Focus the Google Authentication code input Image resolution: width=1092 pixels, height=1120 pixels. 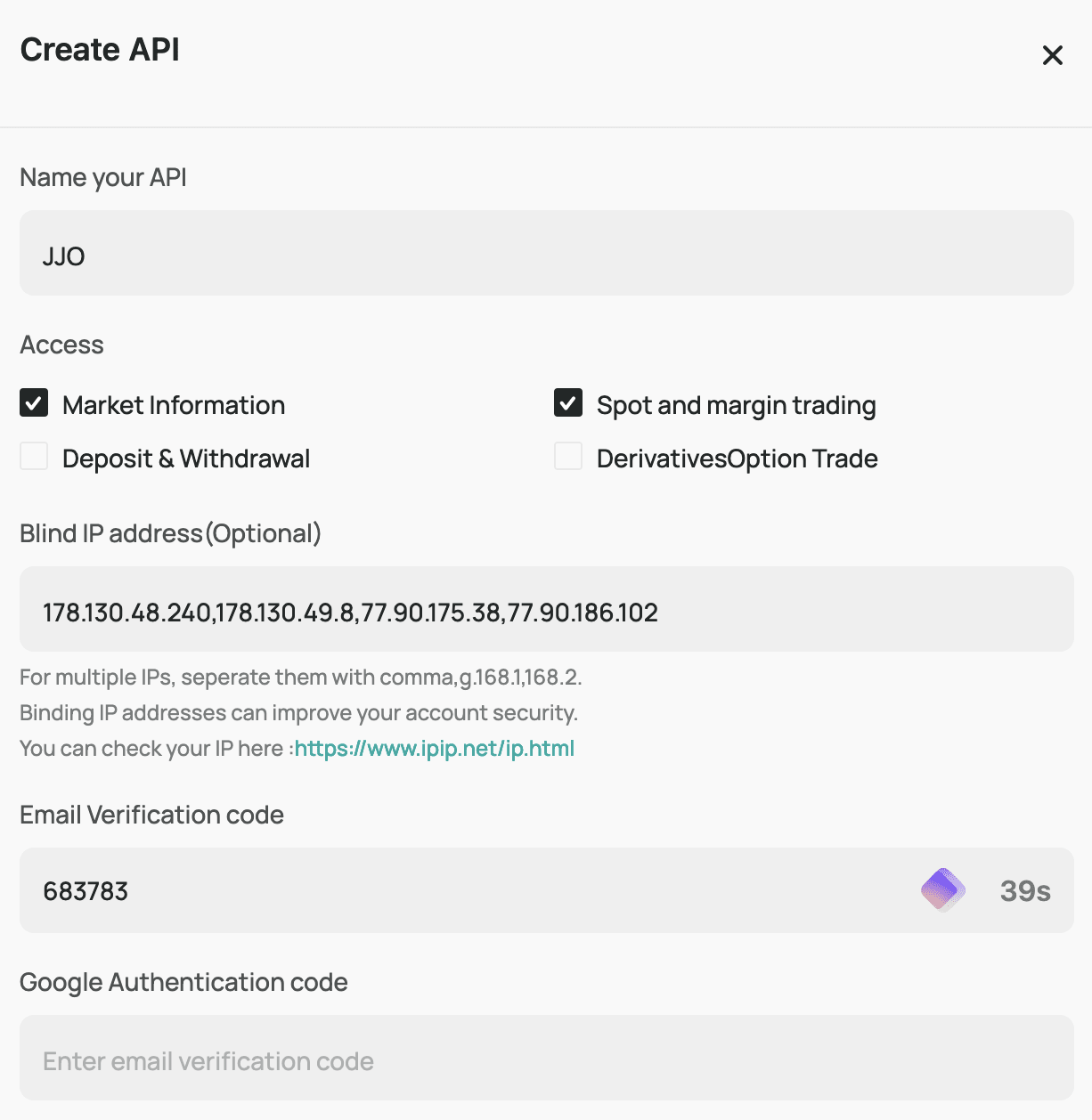click(547, 1058)
